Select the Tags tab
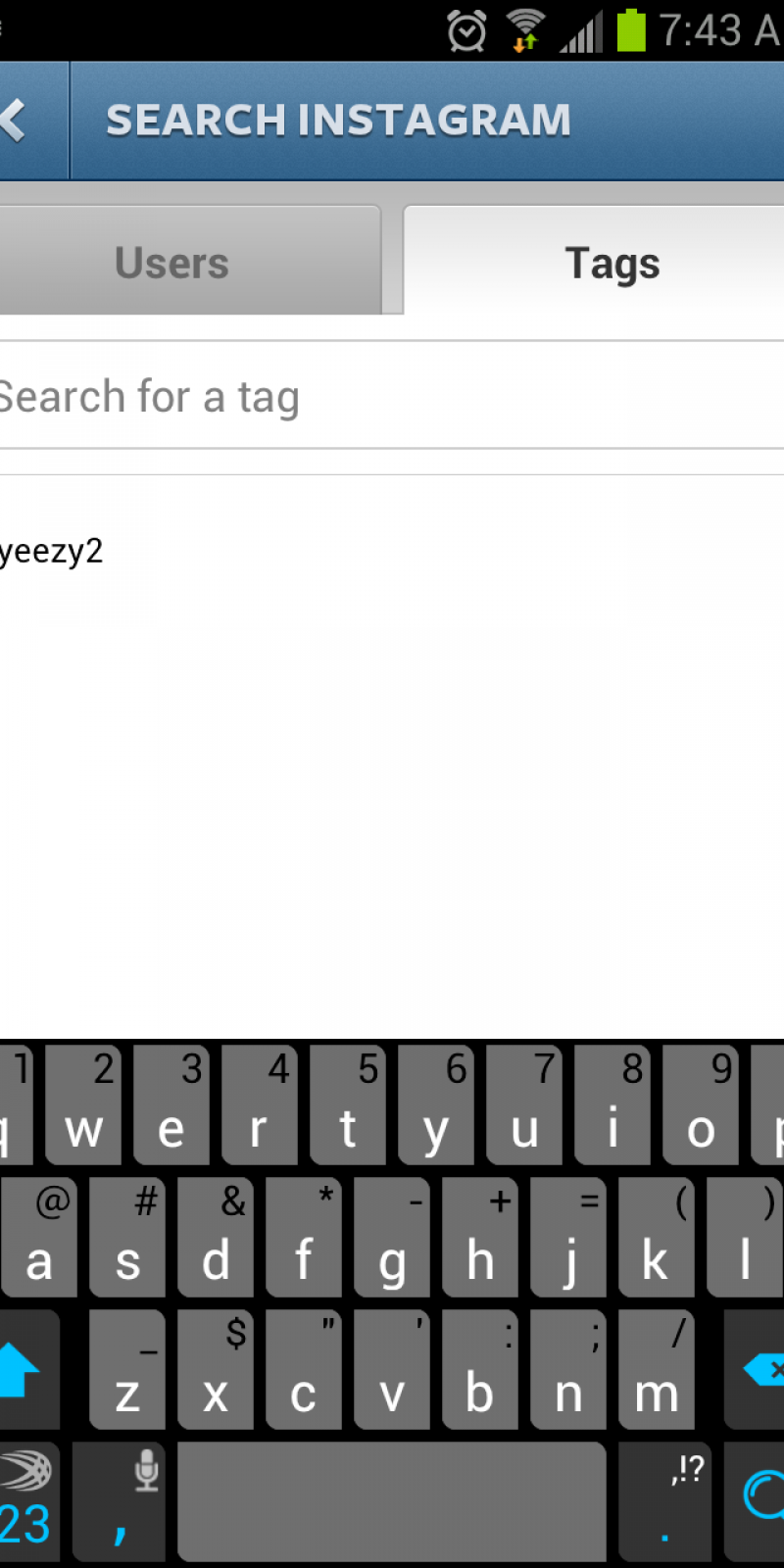 click(594, 261)
